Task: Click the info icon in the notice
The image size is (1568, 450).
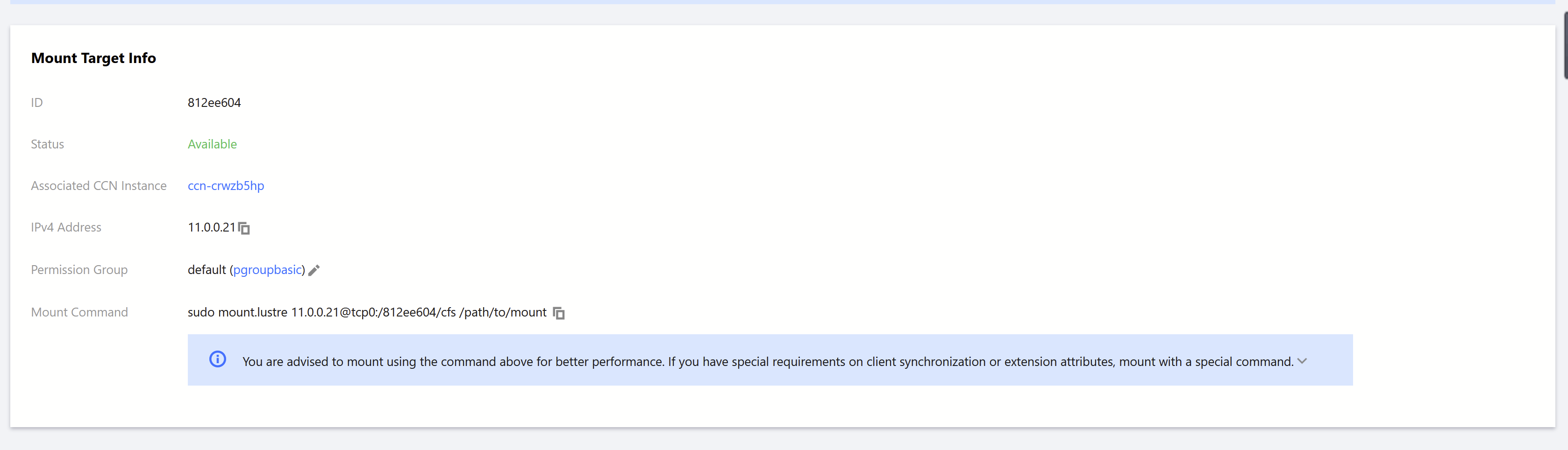Action: [x=217, y=359]
